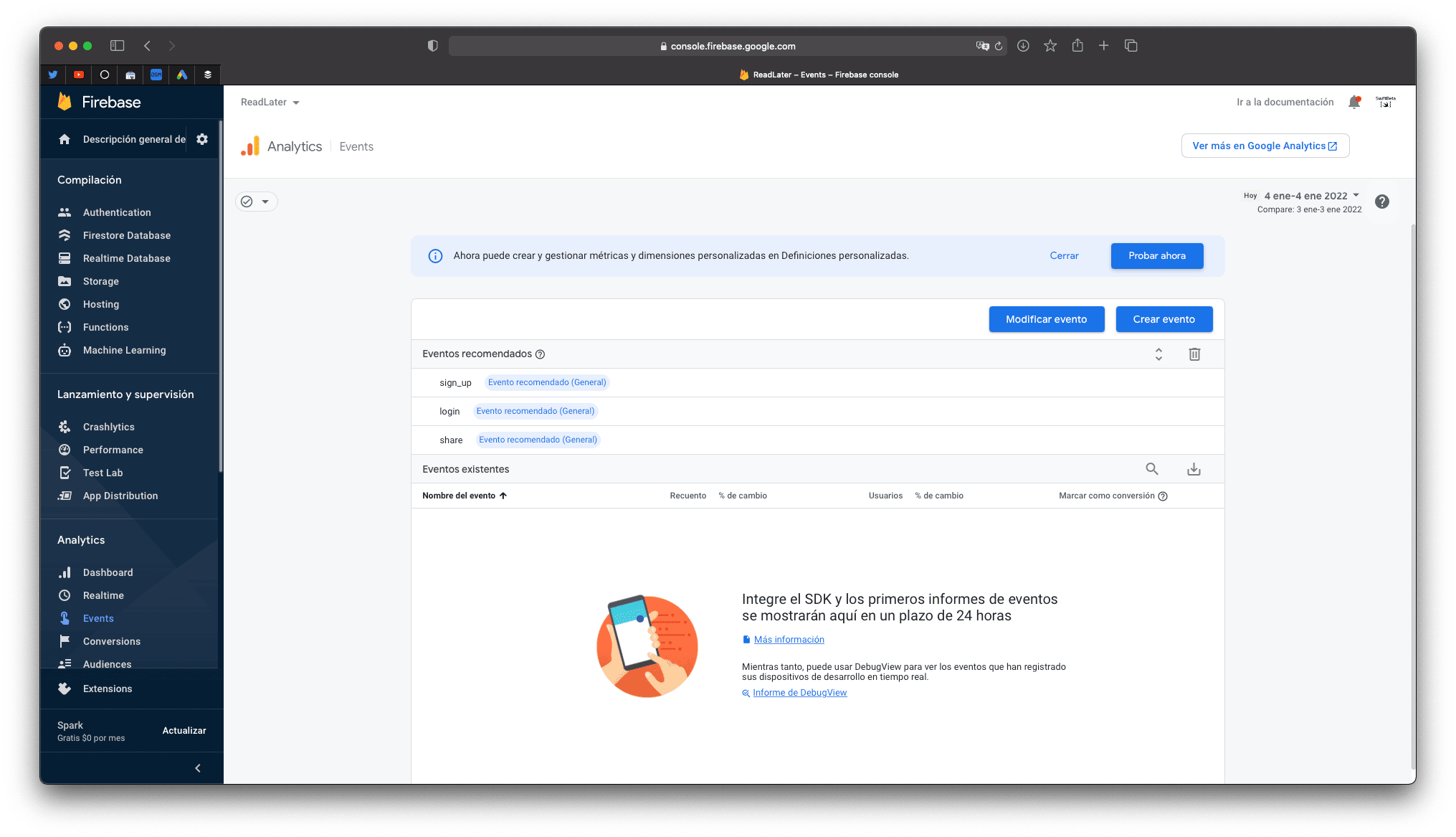The image size is (1456, 837).
Task: Open the filter checkmark dropdown
Action: (x=257, y=202)
